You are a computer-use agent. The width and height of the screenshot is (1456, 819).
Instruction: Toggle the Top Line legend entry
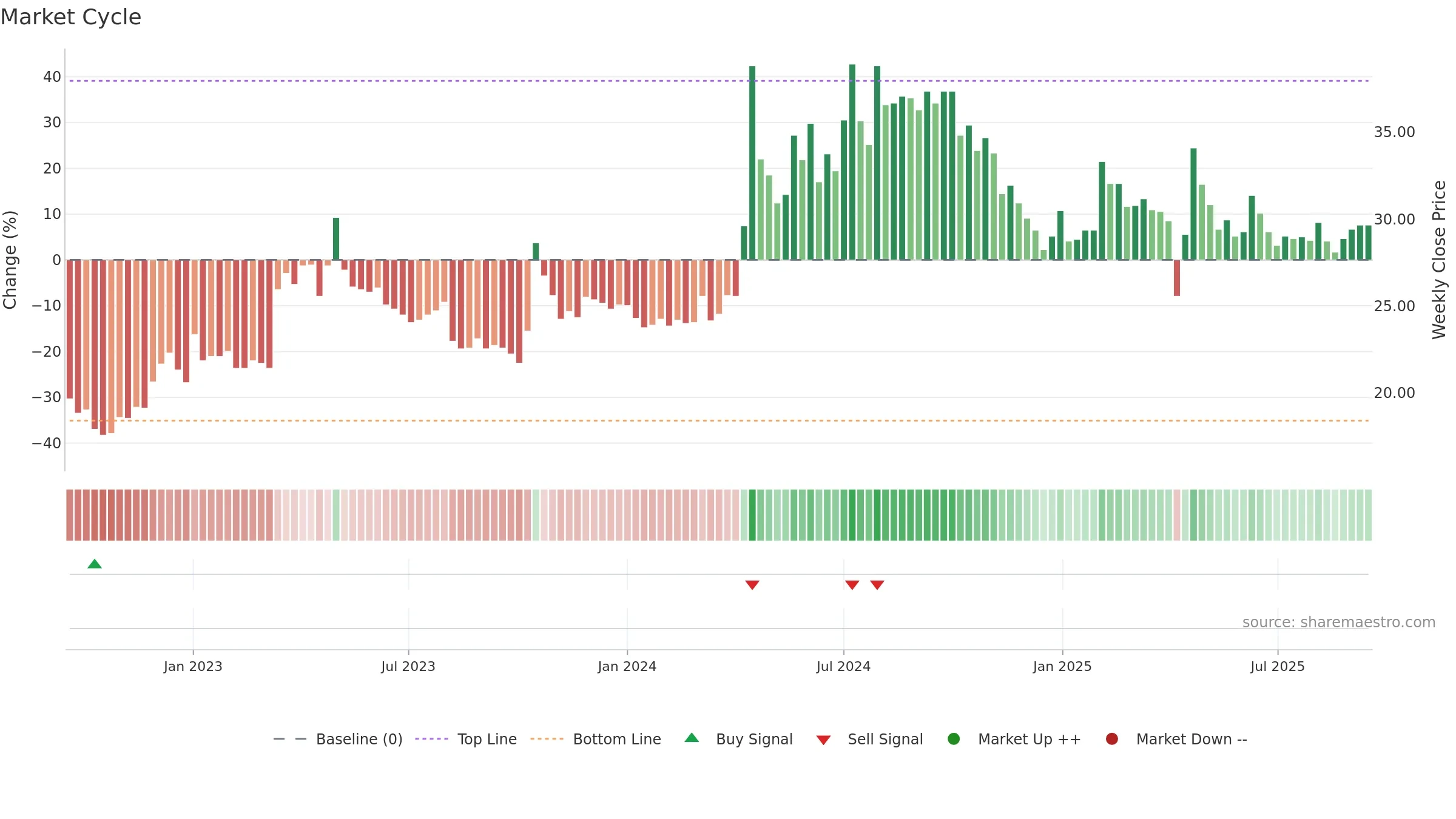pyautogui.click(x=466, y=739)
